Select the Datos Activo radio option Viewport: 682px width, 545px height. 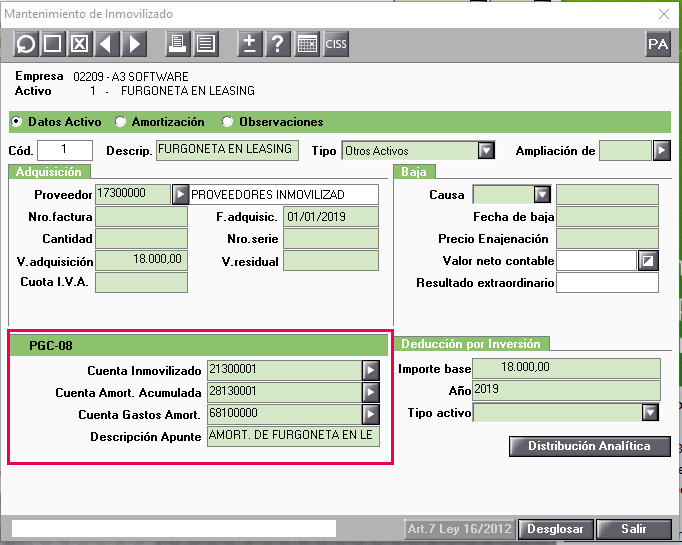tap(16, 122)
